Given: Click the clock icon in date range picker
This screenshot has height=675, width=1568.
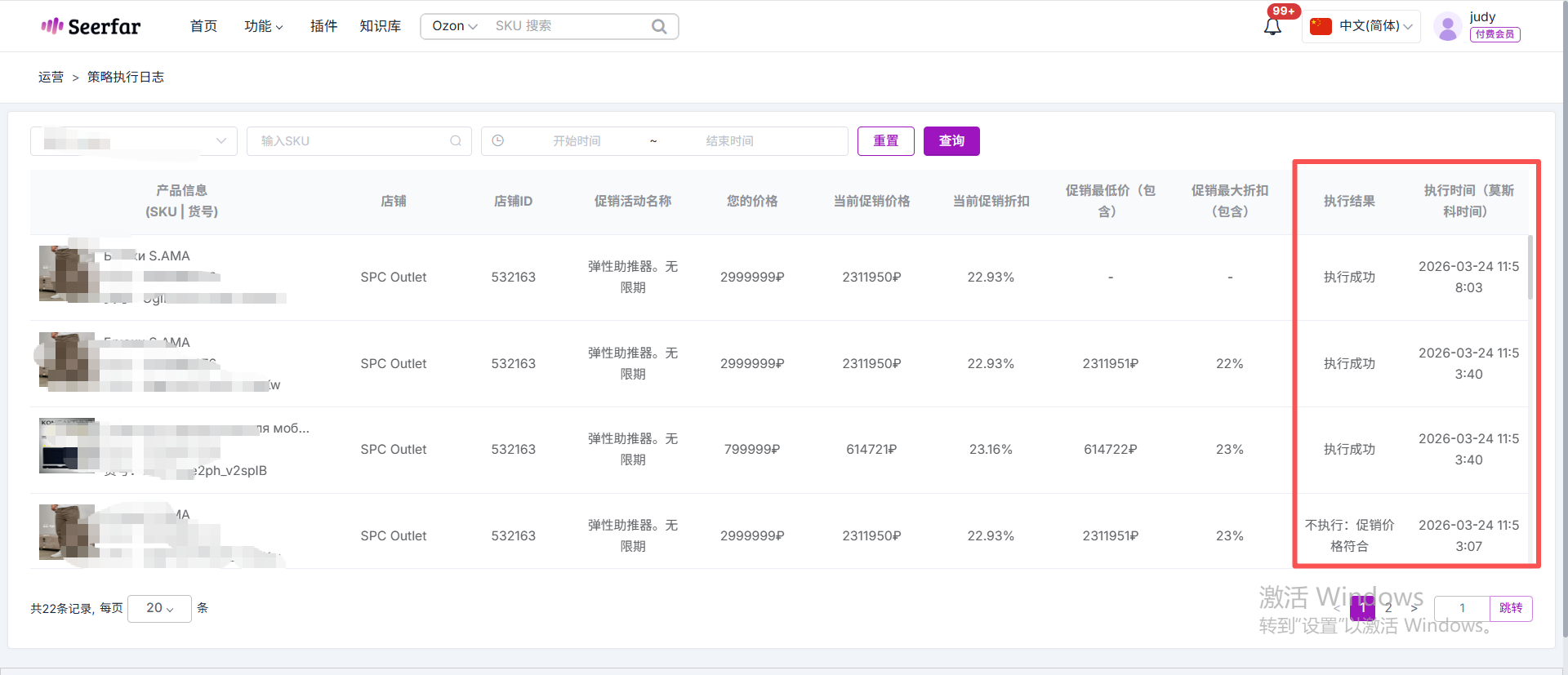Looking at the screenshot, I should point(498,141).
